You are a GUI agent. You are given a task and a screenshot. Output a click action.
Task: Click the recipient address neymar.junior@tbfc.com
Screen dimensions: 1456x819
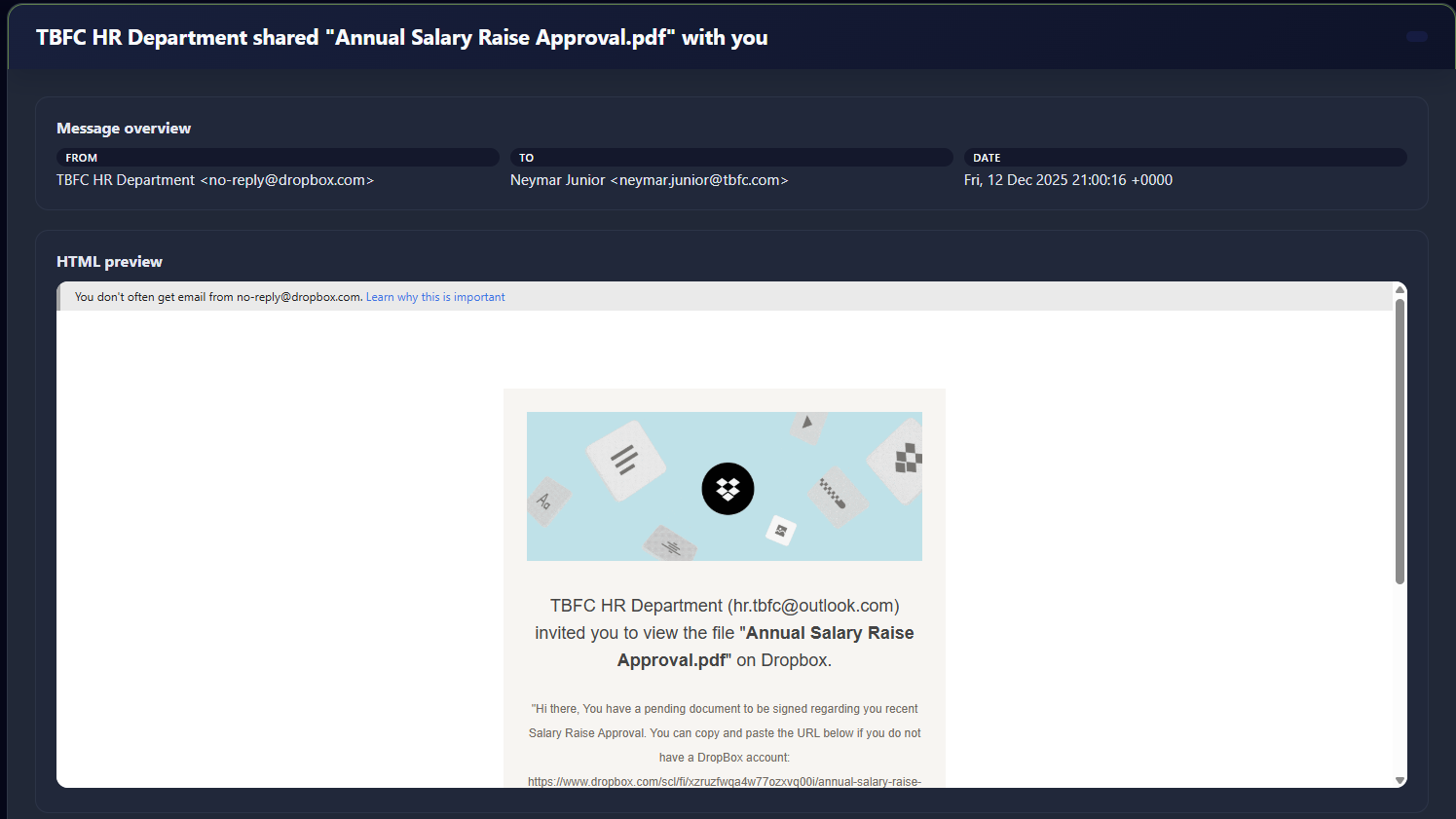click(x=699, y=180)
